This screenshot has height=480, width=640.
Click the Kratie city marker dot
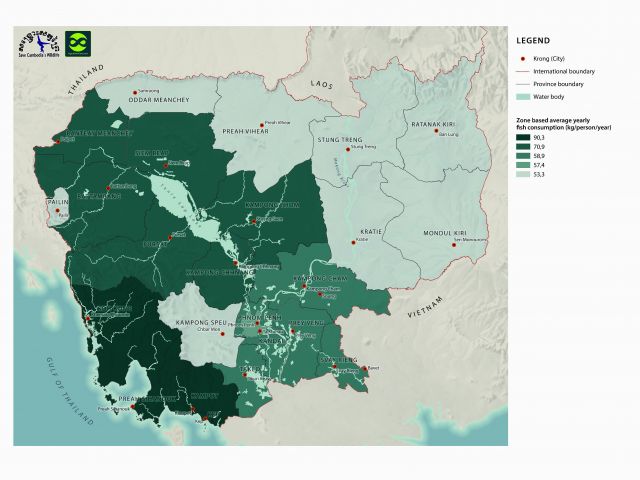pyautogui.click(x=353, y=242)
